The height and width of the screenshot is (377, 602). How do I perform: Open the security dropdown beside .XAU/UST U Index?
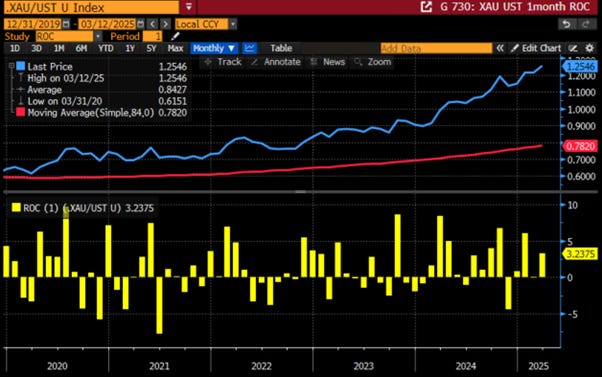[x=189, y=7]
